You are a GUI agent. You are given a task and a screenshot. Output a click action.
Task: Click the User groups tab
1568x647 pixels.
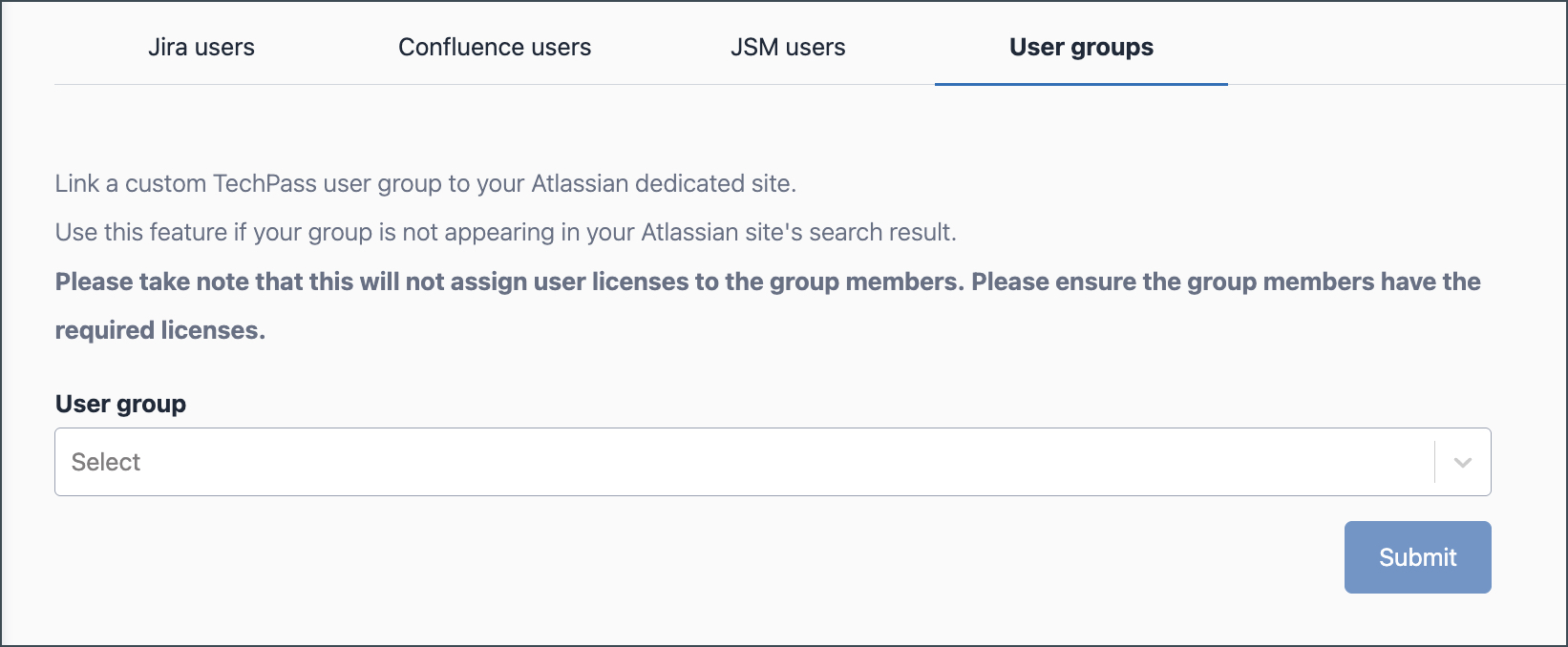[1081, 47]
